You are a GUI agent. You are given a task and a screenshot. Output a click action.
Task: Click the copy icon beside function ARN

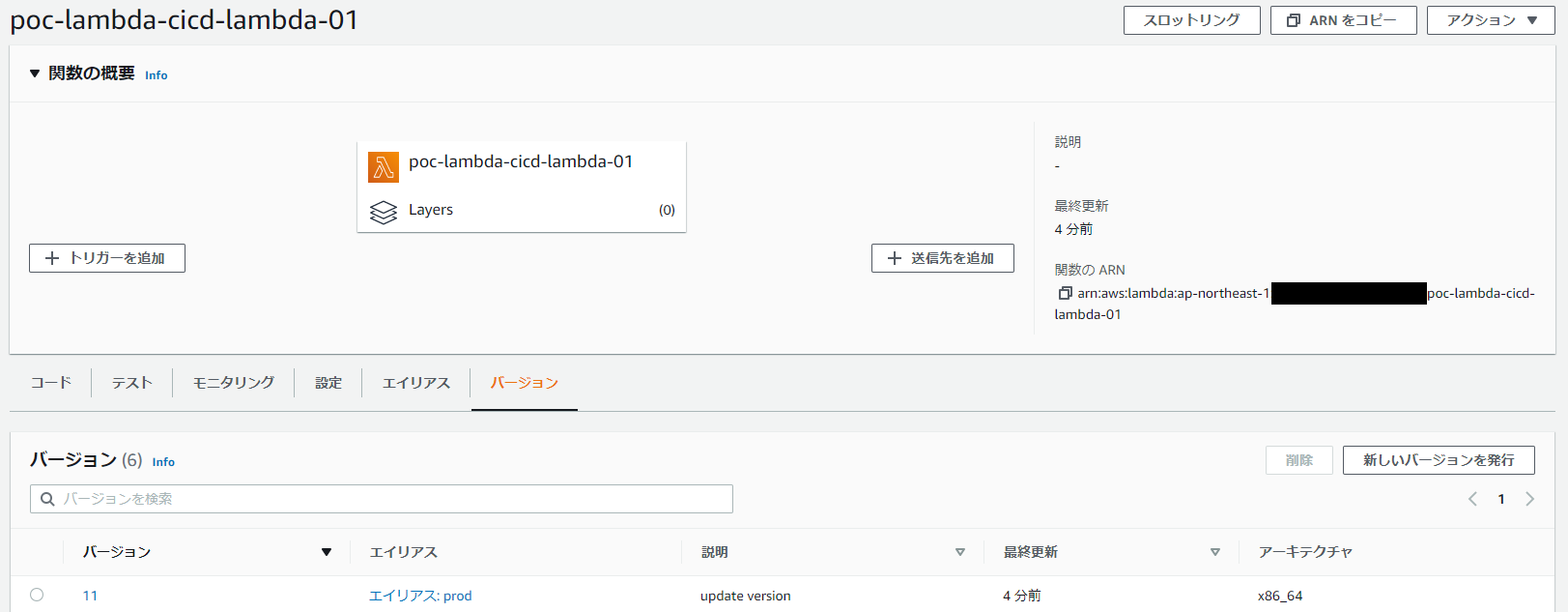click(1065, 293)
